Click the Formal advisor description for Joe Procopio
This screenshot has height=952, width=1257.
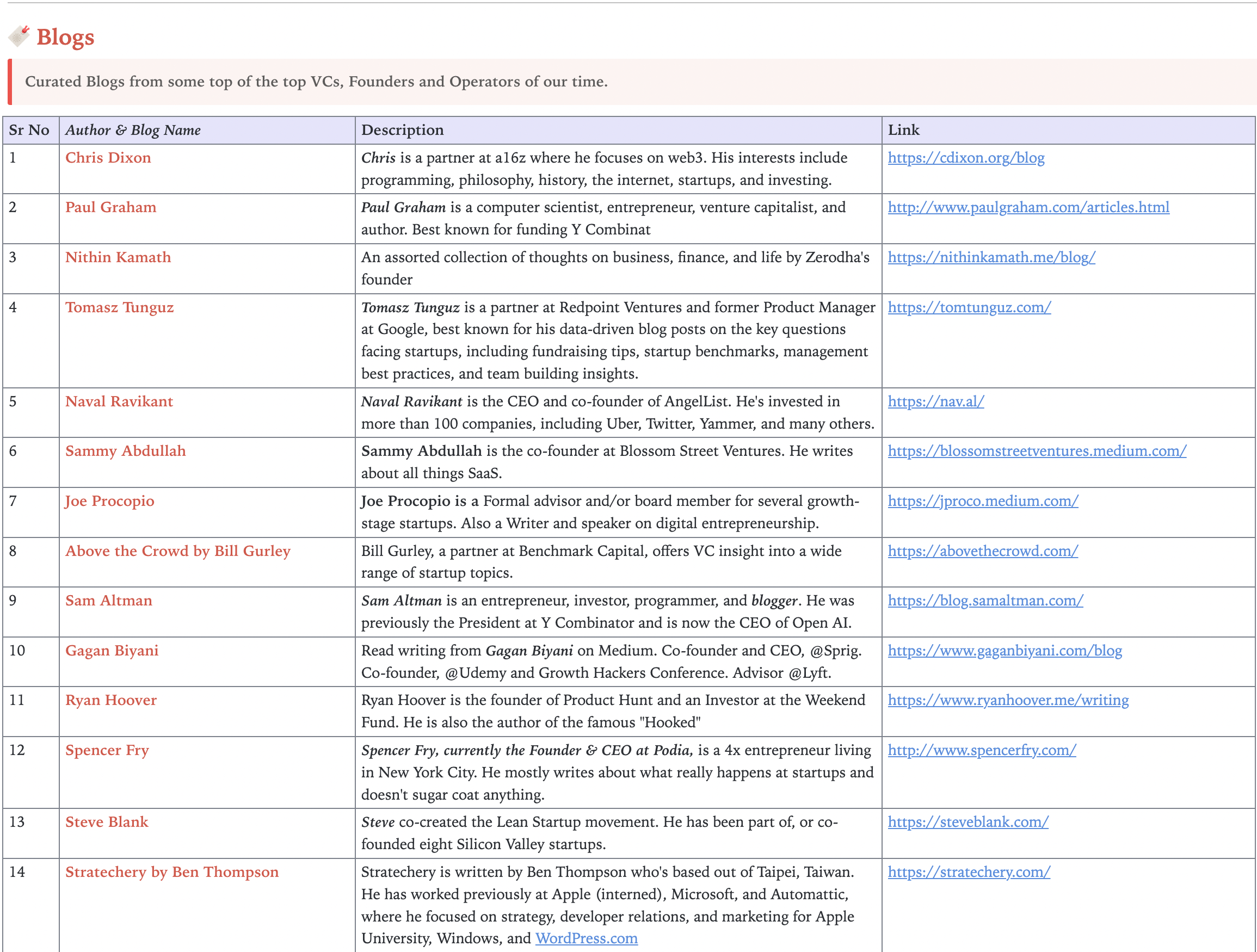[611, 512]
